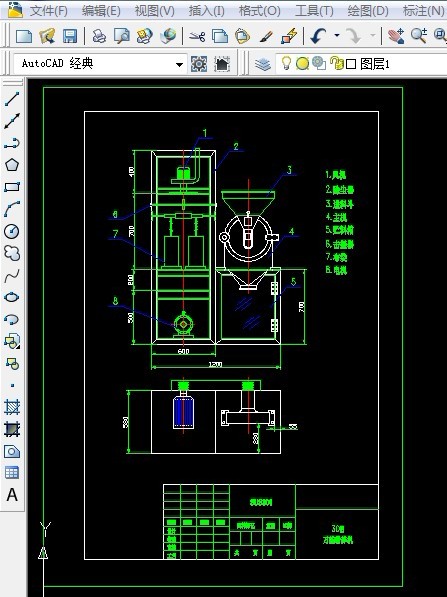Click the Open file icon
The height and width of the screenshot is (597, 447).
[x=47, y=36]
